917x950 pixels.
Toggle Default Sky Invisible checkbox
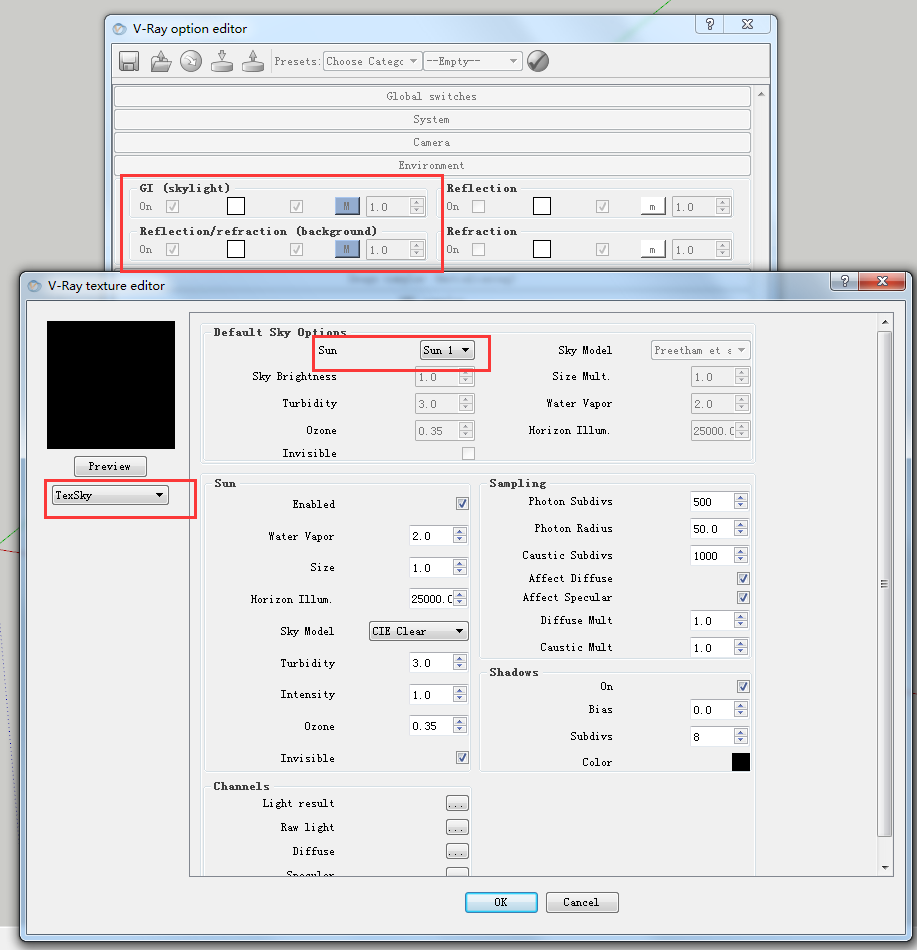point(468,453)
